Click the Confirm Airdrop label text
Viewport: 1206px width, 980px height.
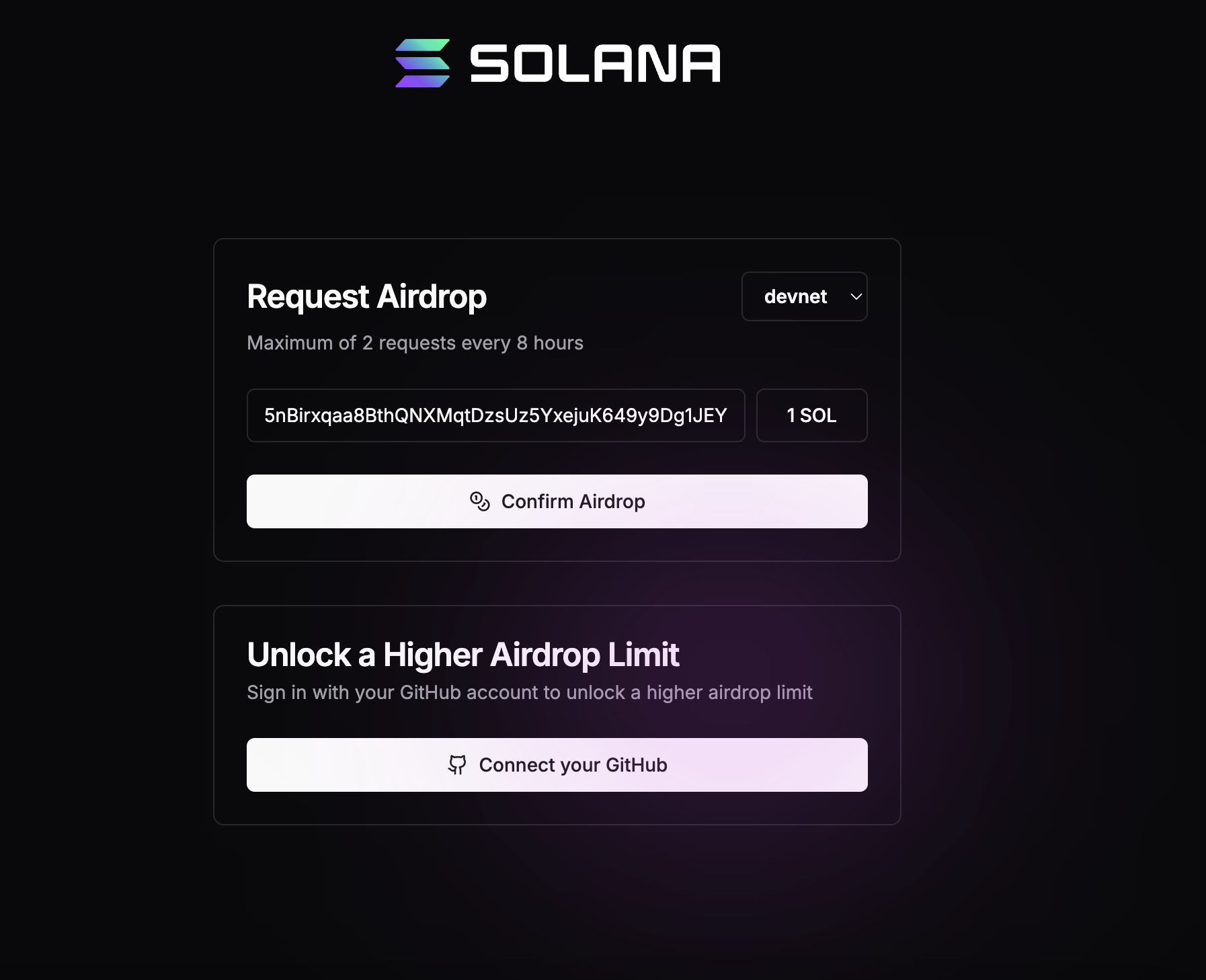tap(573, 501)
